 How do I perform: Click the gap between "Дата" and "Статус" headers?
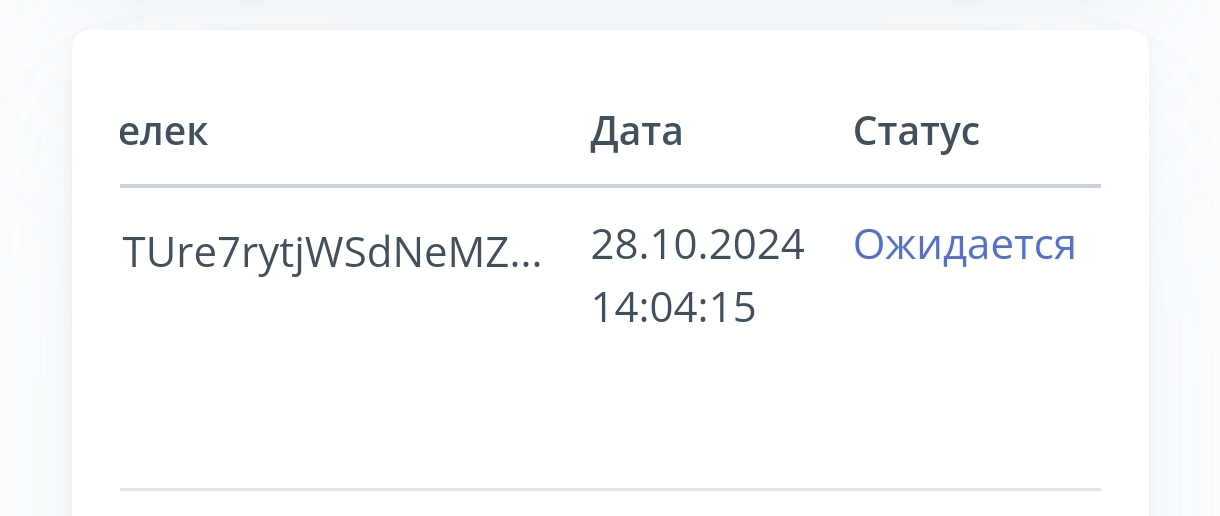click(768, 131)
